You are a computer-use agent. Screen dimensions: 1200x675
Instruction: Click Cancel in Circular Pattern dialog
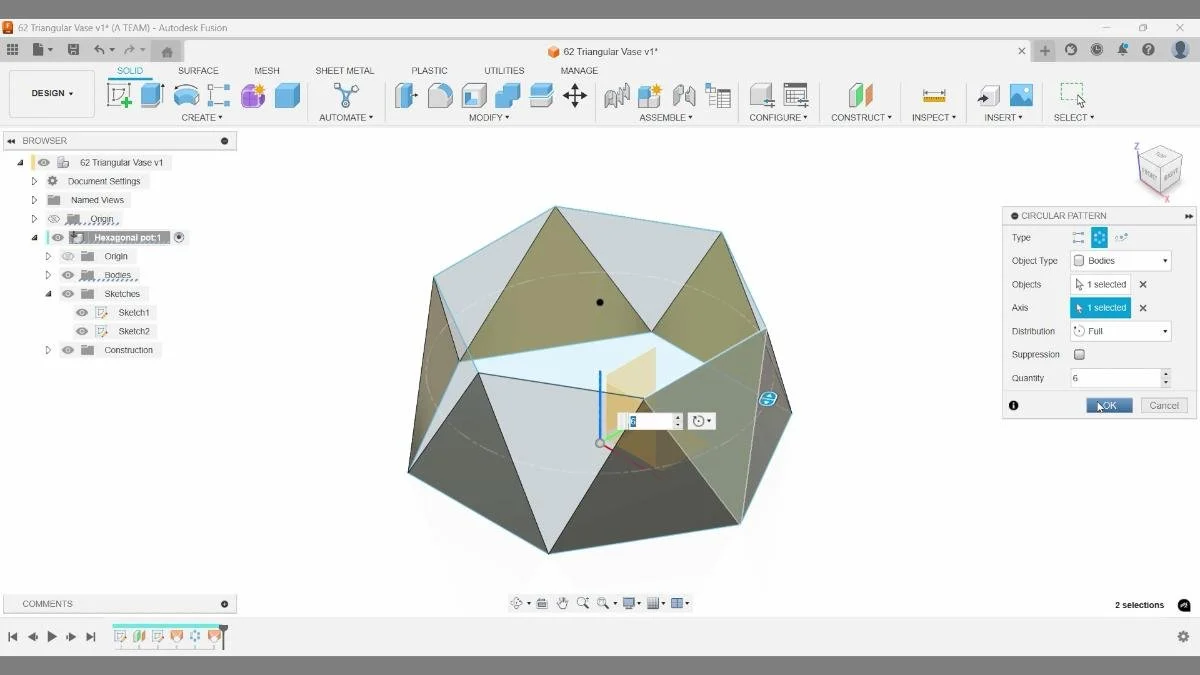pyautogui.click(x=1164, y=405)
